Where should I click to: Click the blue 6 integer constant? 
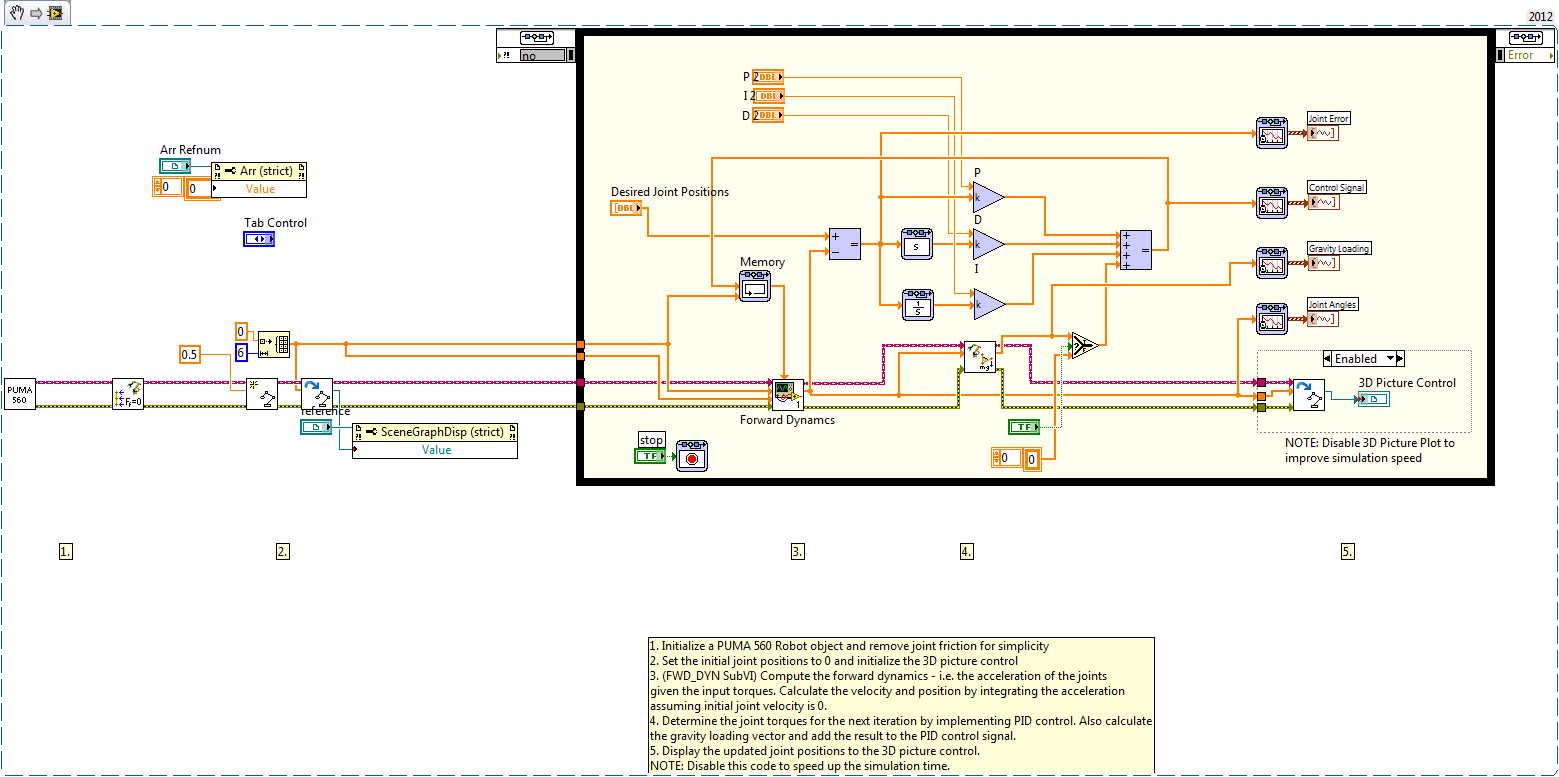[x=241, y=352]
